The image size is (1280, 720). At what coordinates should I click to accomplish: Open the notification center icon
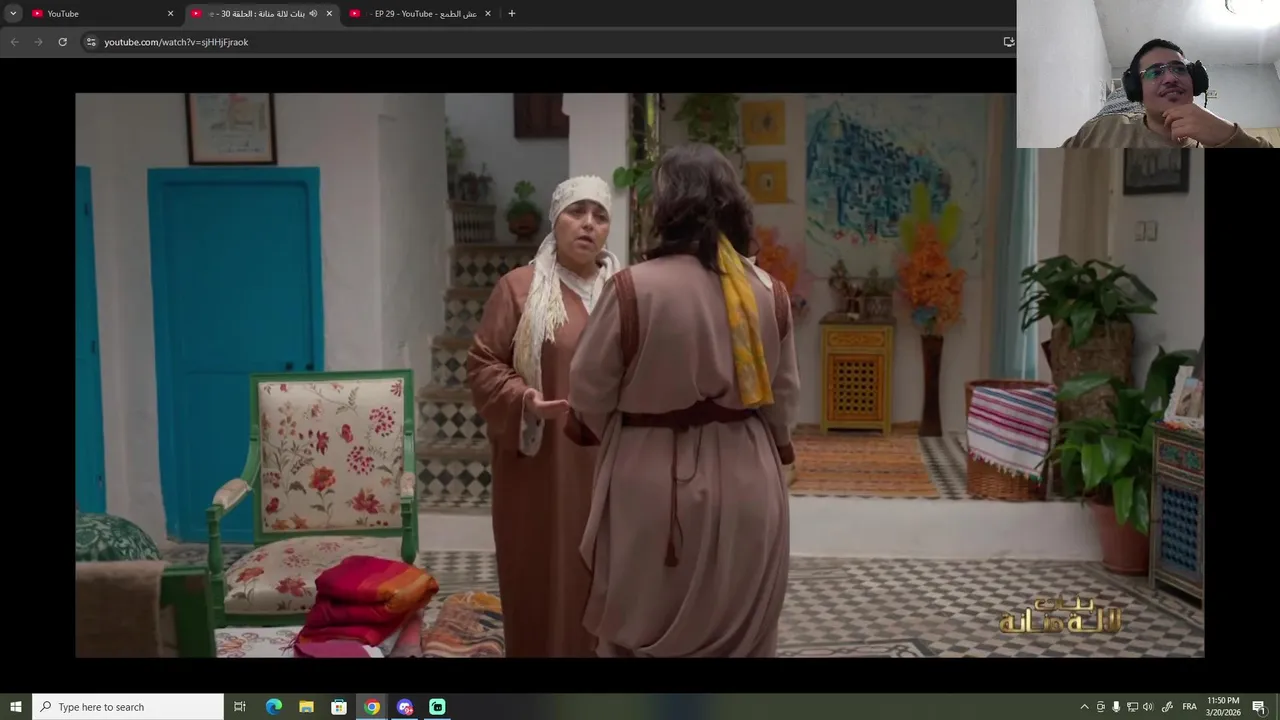[x=1259, y=707]
